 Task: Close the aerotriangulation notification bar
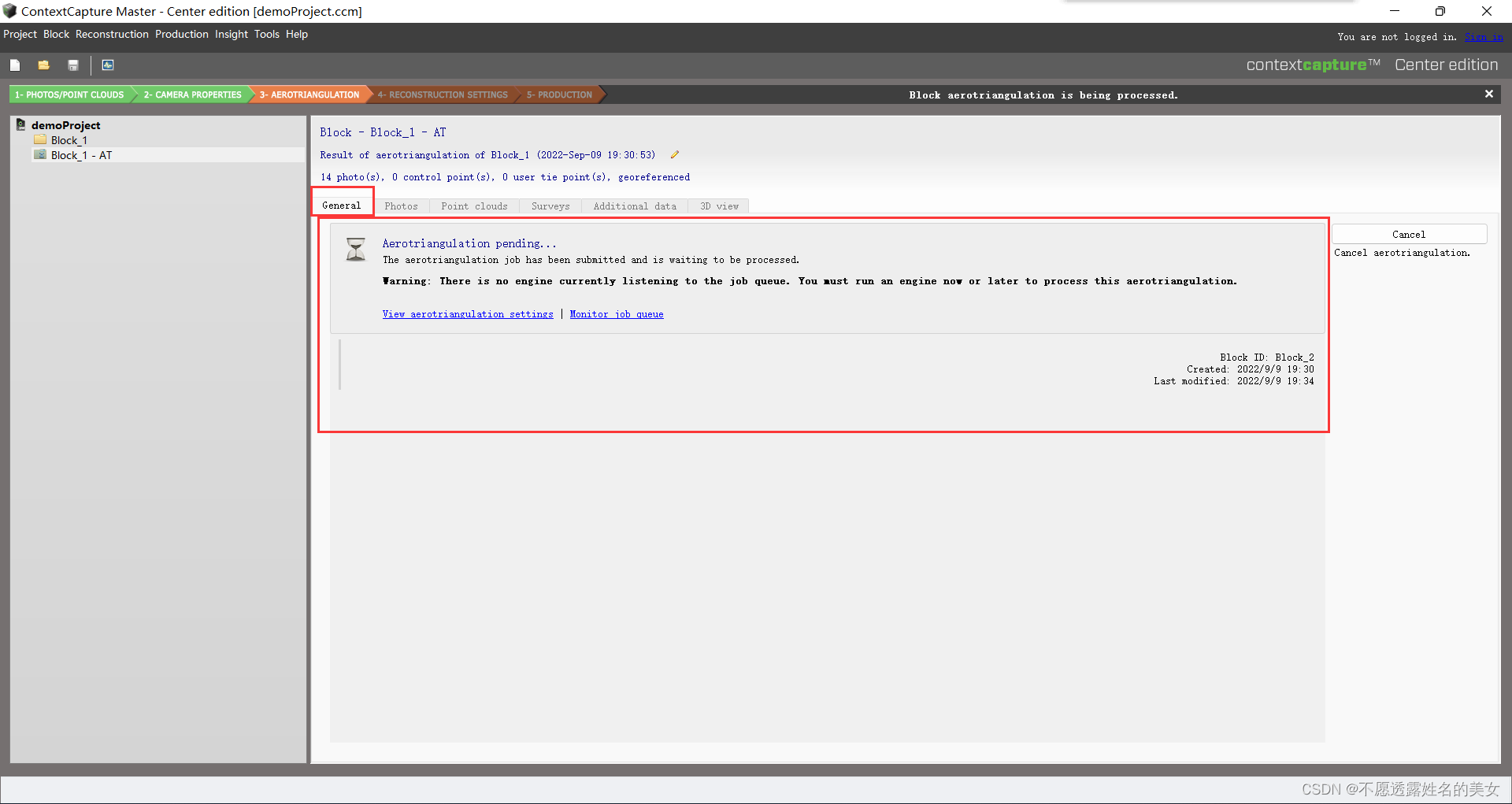point(1488,94)
